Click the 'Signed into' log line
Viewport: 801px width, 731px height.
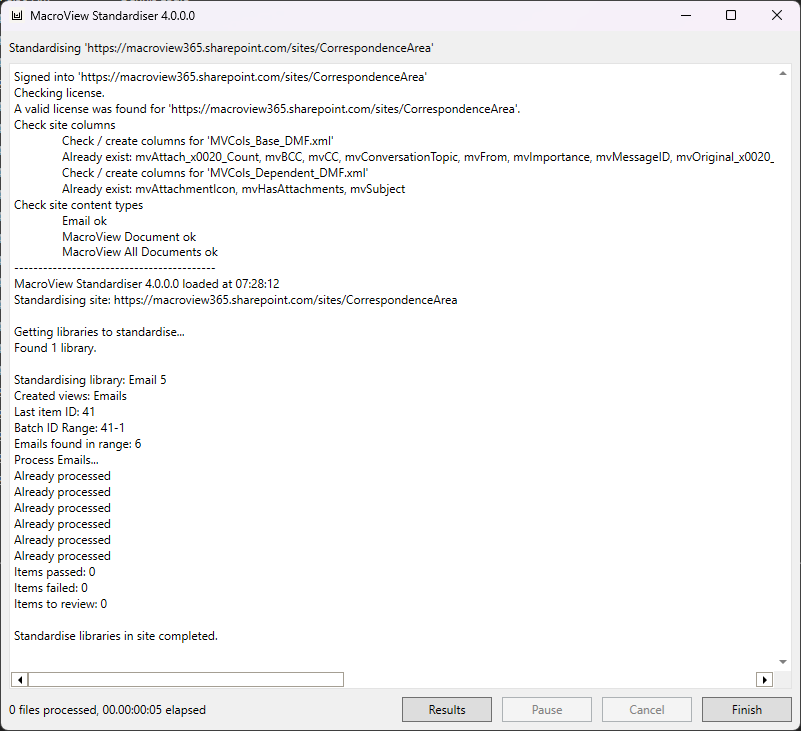(x=220, y=77)
